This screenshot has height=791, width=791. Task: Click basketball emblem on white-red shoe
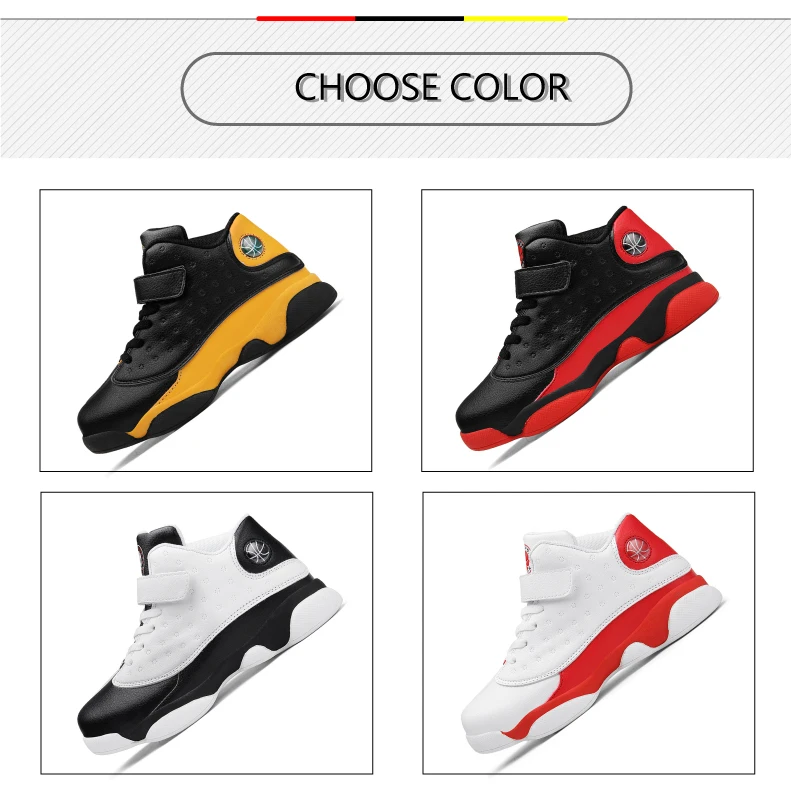[638, 549]
